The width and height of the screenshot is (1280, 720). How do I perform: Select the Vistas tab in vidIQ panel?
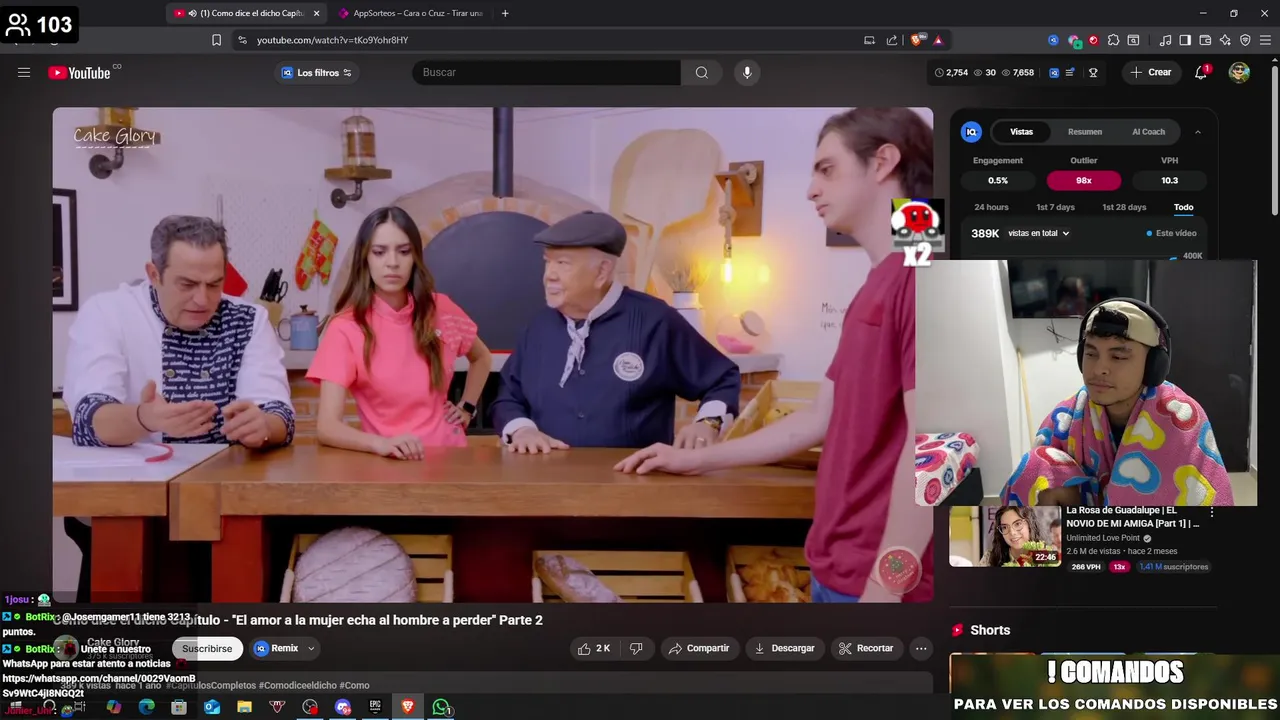tap(1021, 132)
